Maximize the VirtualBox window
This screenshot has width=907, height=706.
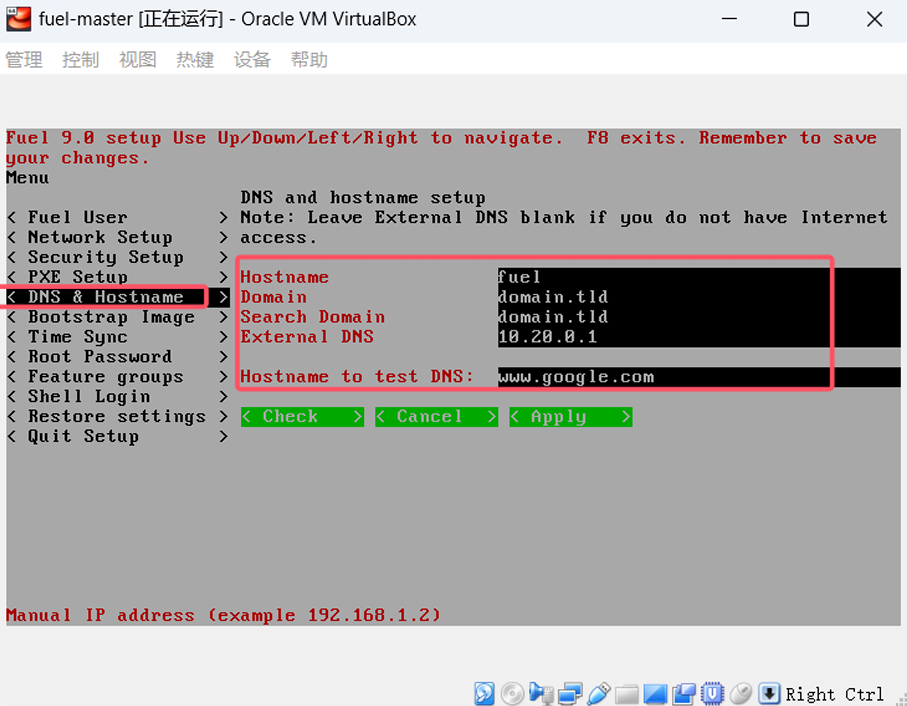click(801, 19)
